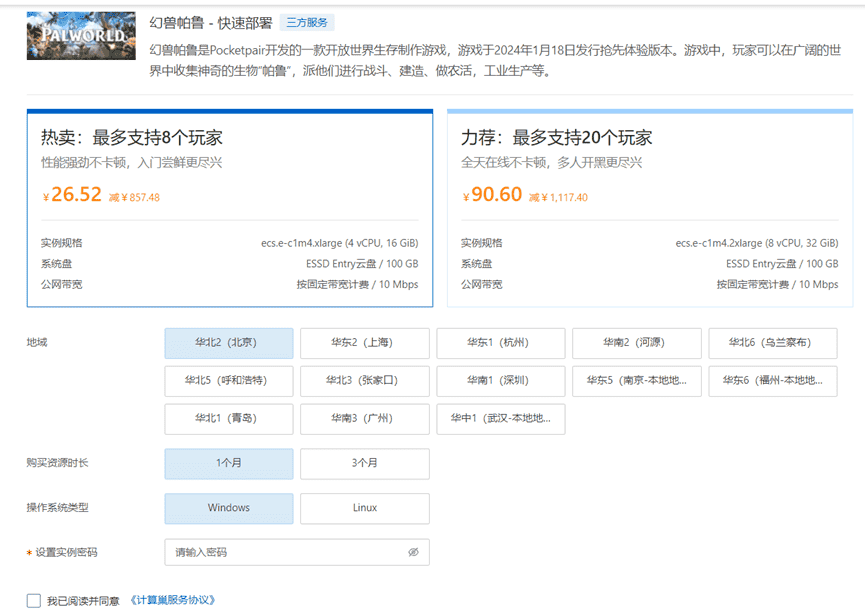Set purchase duration to 1个月
The width and height of the screenshot is (865, 609).
click(x=229, y=464)
